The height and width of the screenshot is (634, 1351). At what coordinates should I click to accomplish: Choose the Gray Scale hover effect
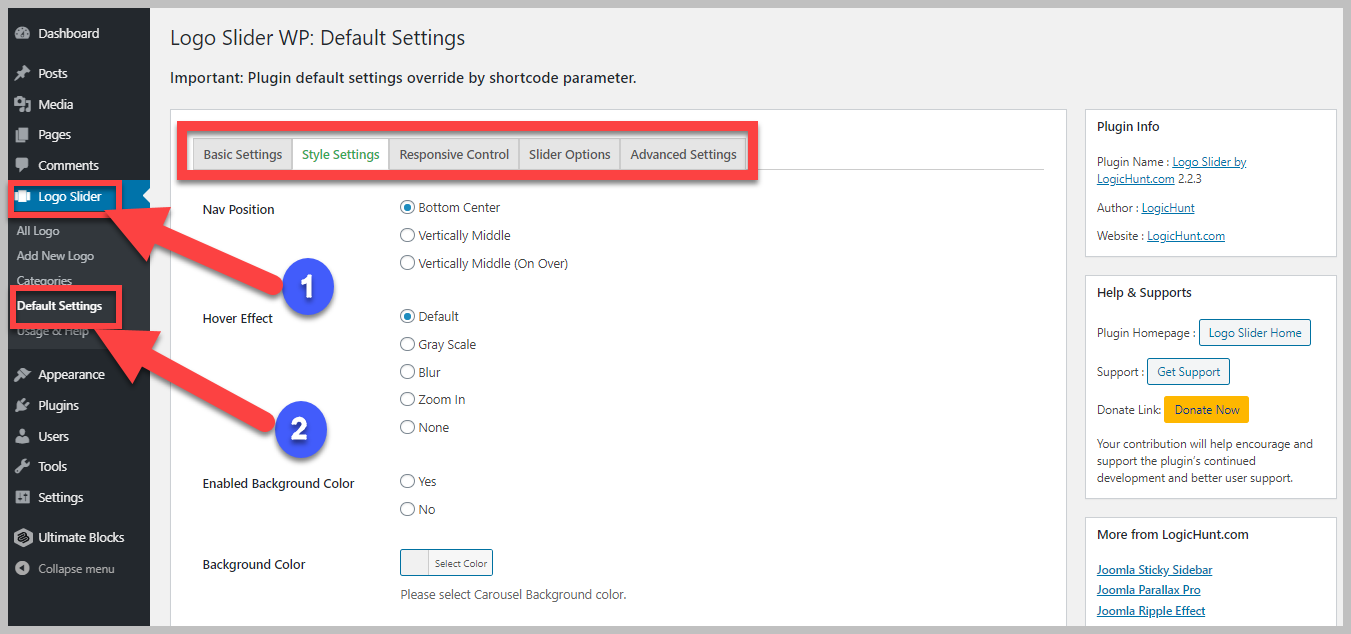[407, 344]
